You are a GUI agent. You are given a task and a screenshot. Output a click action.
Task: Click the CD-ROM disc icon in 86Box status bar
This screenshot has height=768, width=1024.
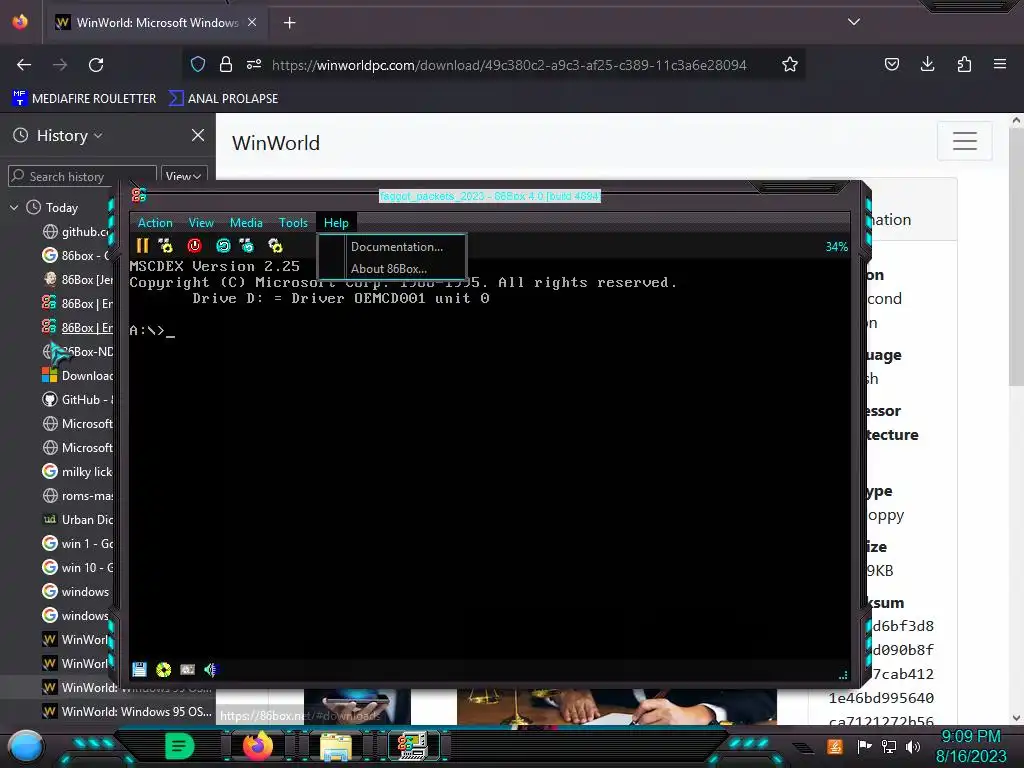point(163,669)
